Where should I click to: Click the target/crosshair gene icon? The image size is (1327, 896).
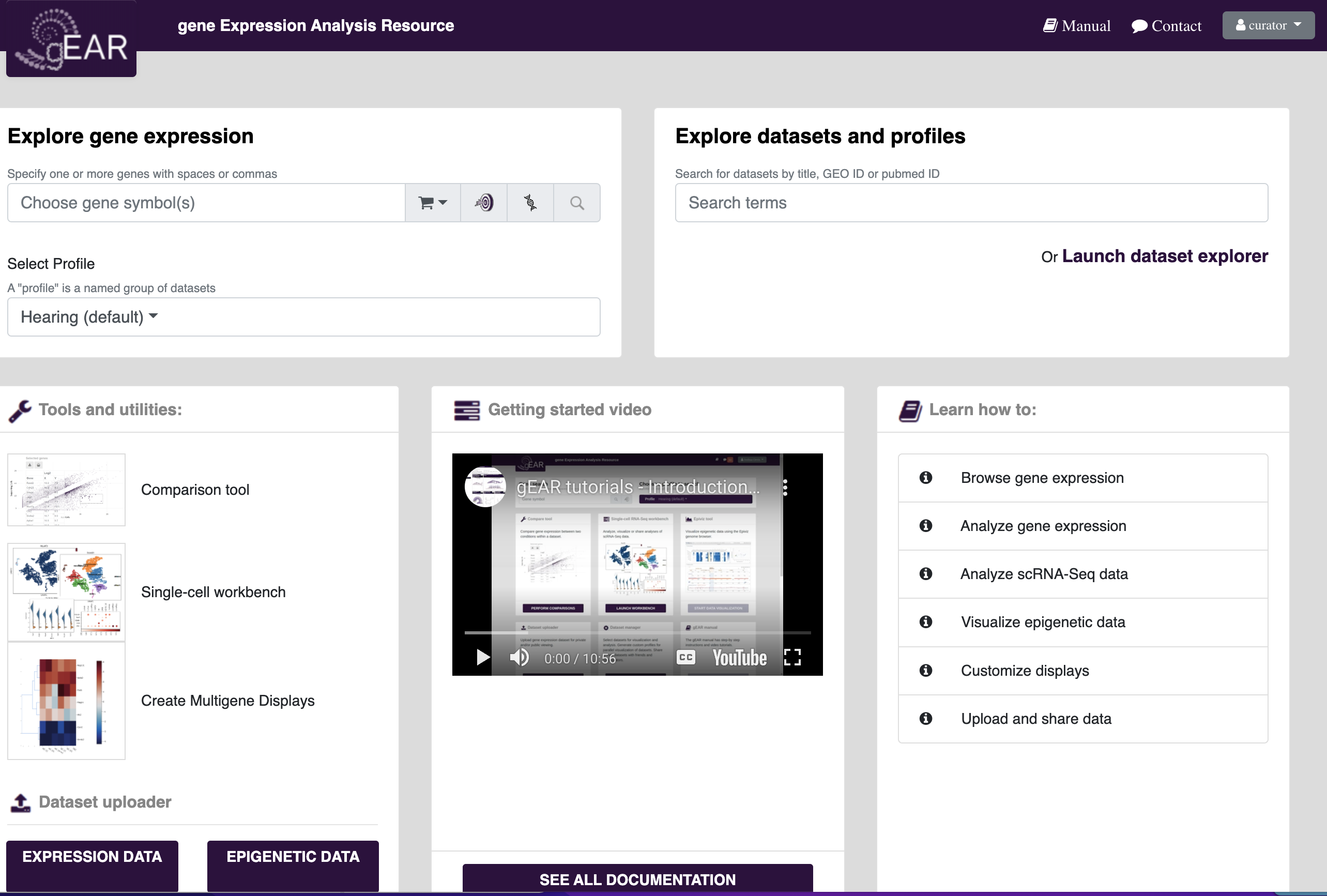click(484, 202)
